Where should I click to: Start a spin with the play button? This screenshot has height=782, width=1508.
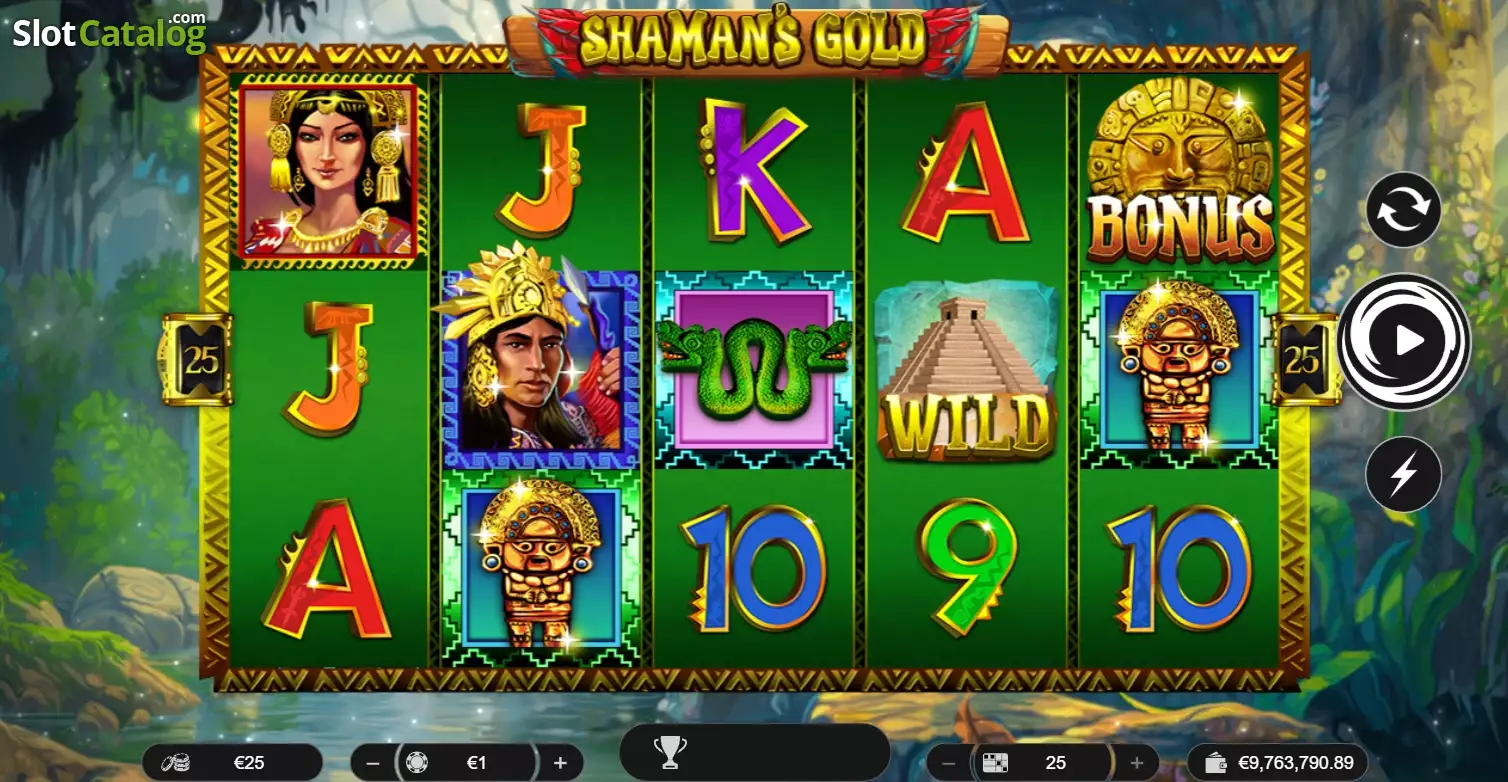(1404, 341)
